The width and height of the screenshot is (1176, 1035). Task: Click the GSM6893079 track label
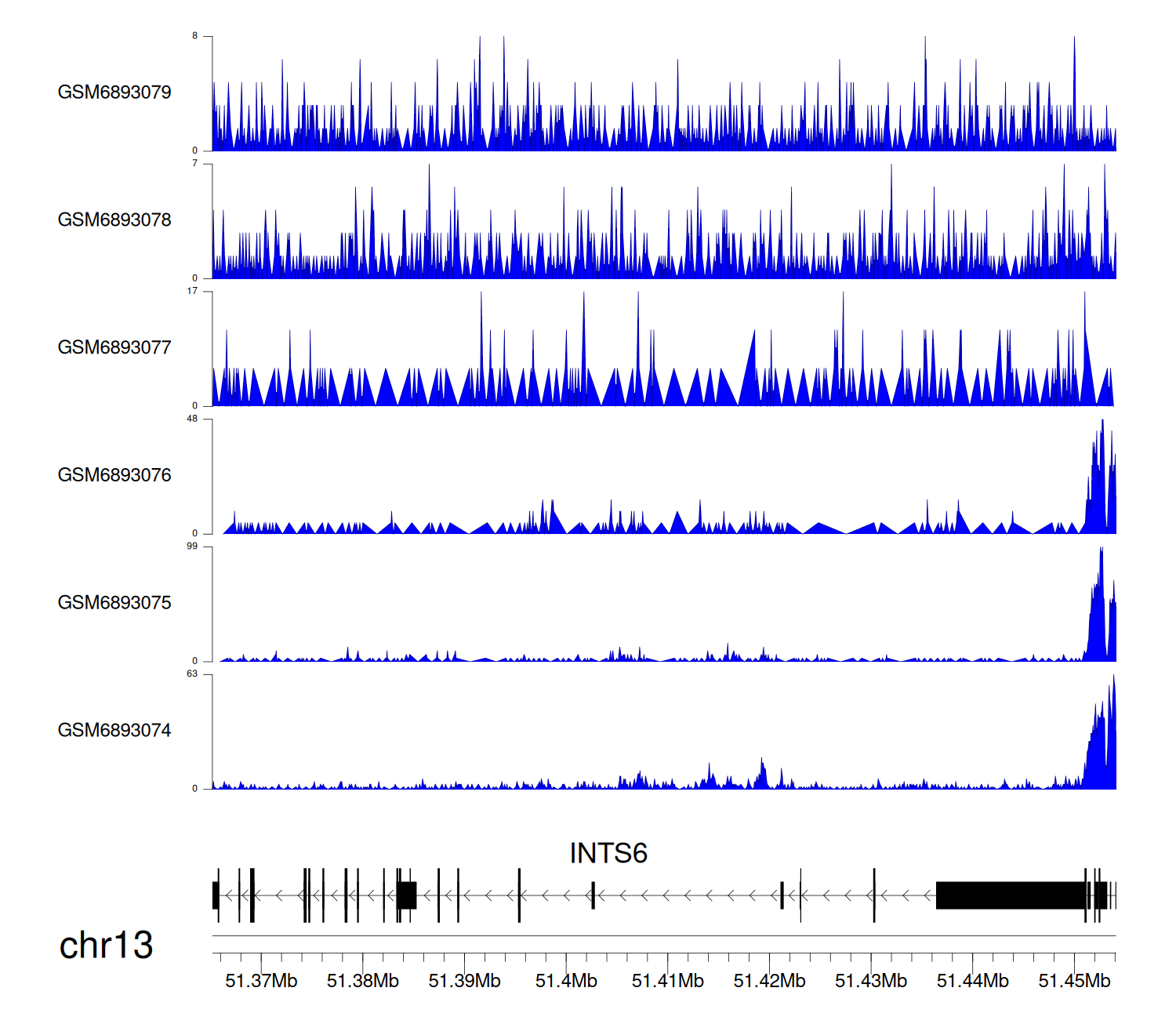pos(114,93)
